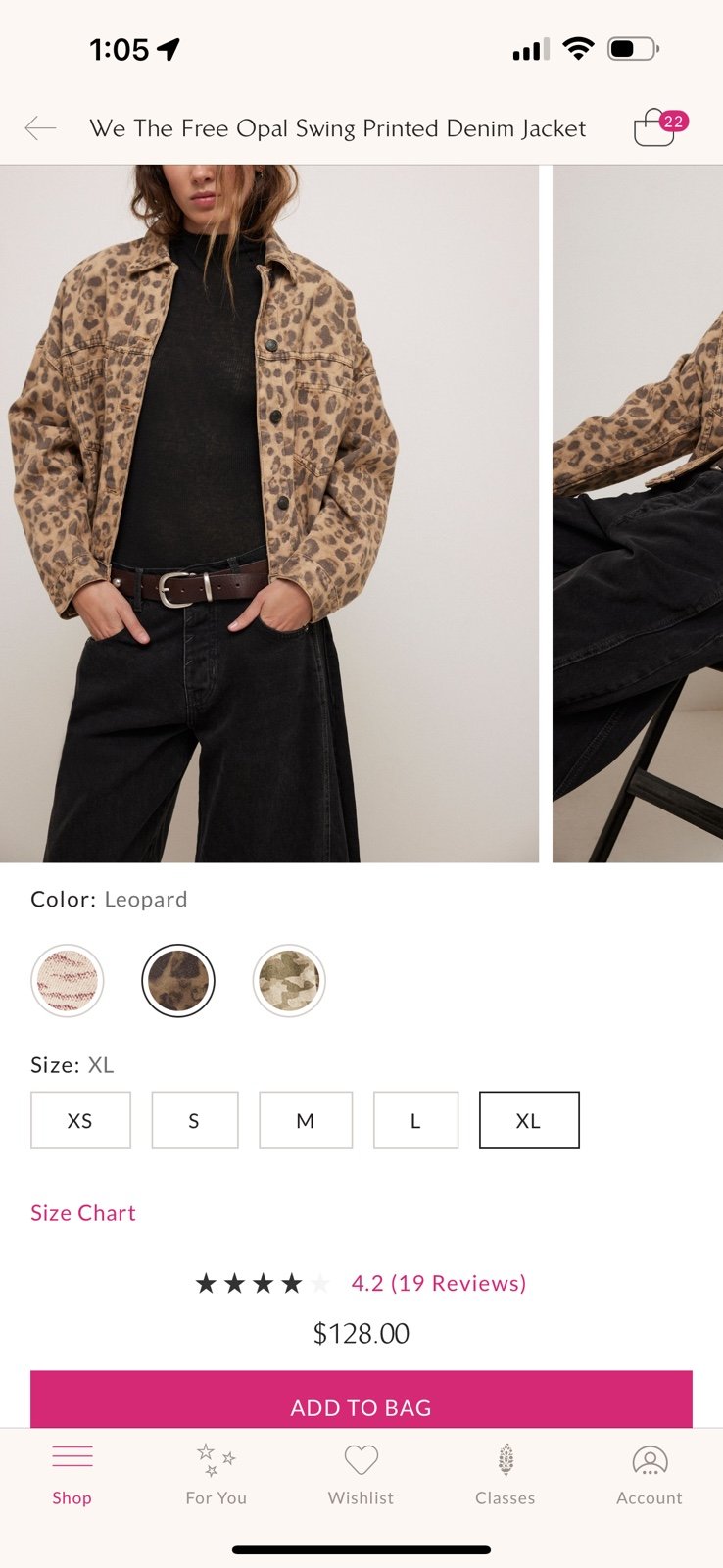View the second product photo
This screenshot has width=723, height=1568.
click(x=638, y=514)
